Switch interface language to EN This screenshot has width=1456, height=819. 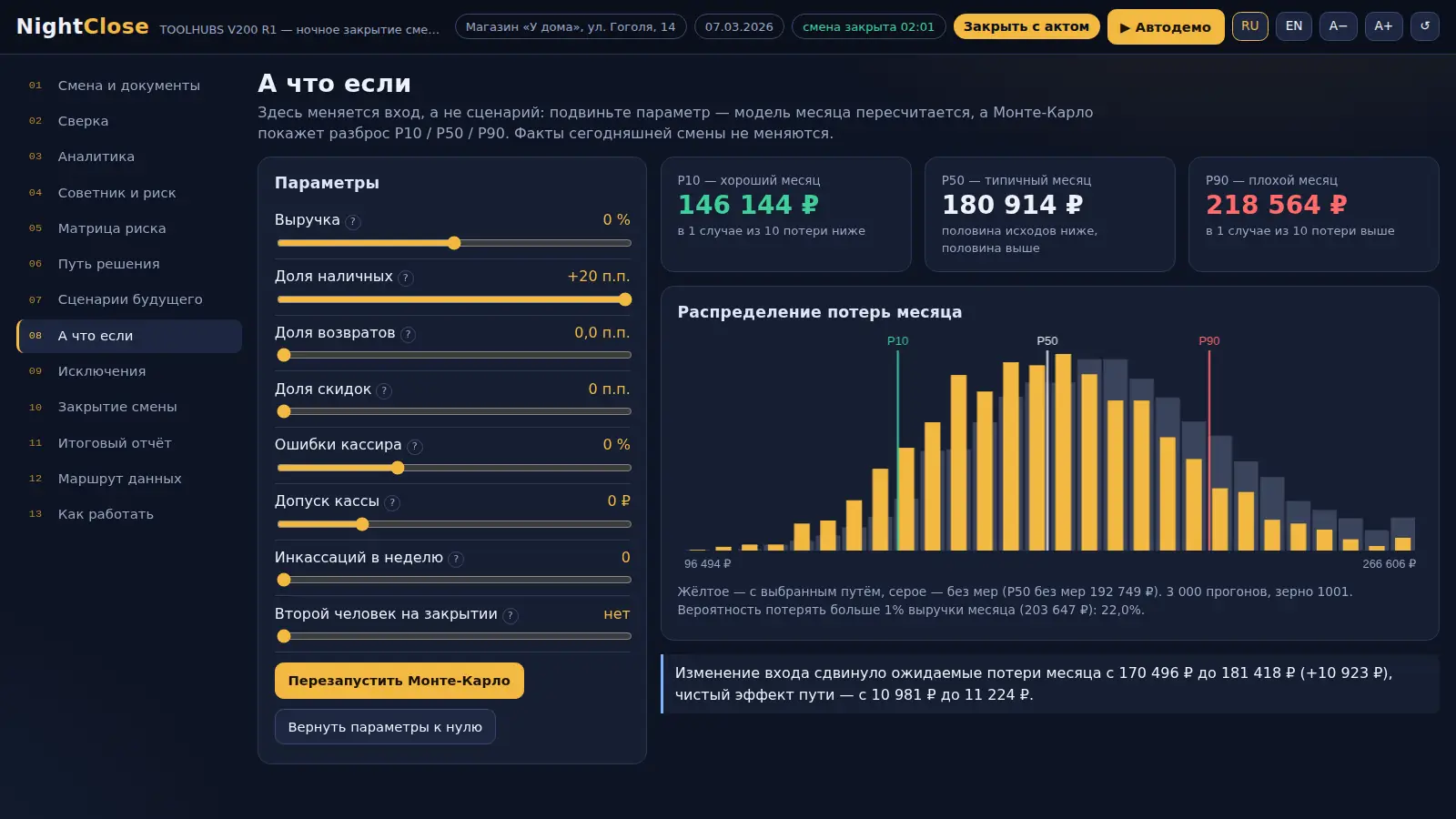(x=1294, y=26)
